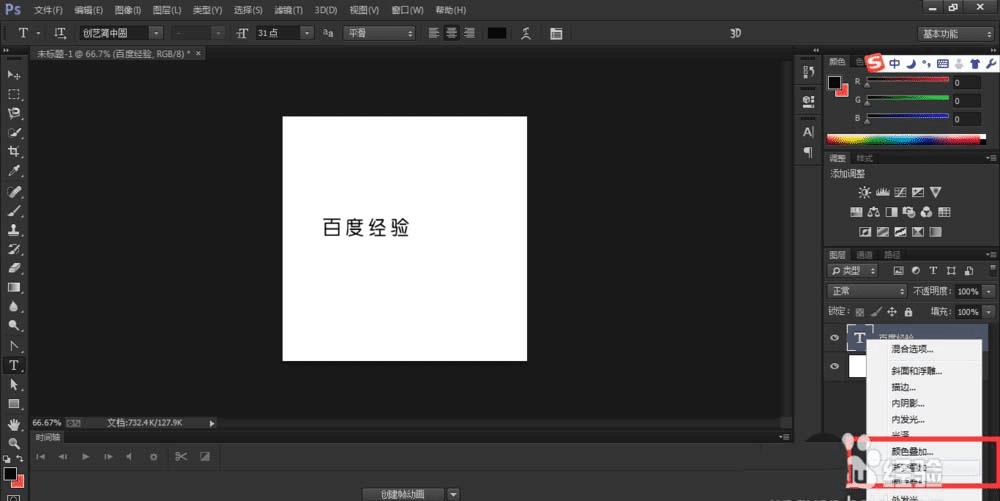Select the Blur tool
Screen dimensions: 1000x501
click(x=13, y=306)
